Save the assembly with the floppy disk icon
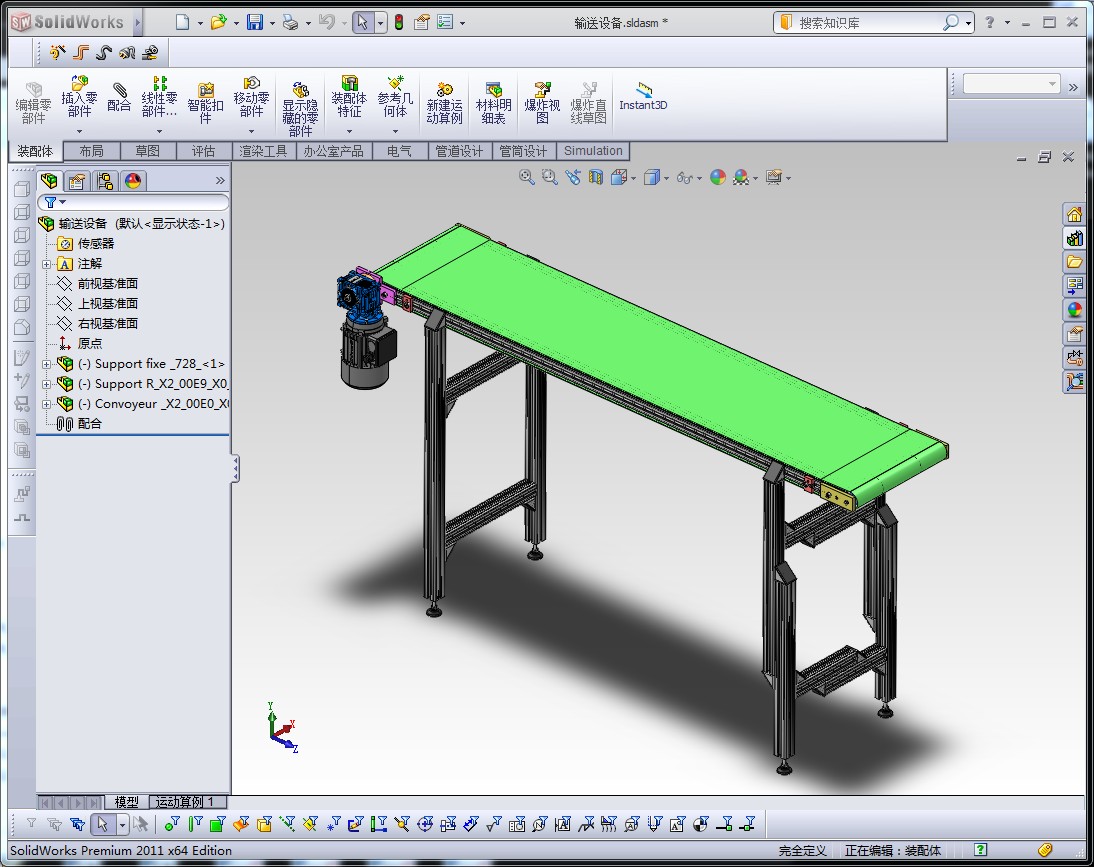 (255, 22)
